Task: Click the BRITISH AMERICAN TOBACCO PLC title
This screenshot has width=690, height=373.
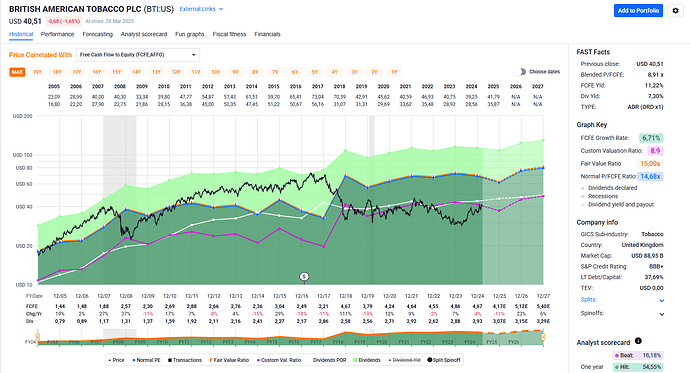Action: 75,9
